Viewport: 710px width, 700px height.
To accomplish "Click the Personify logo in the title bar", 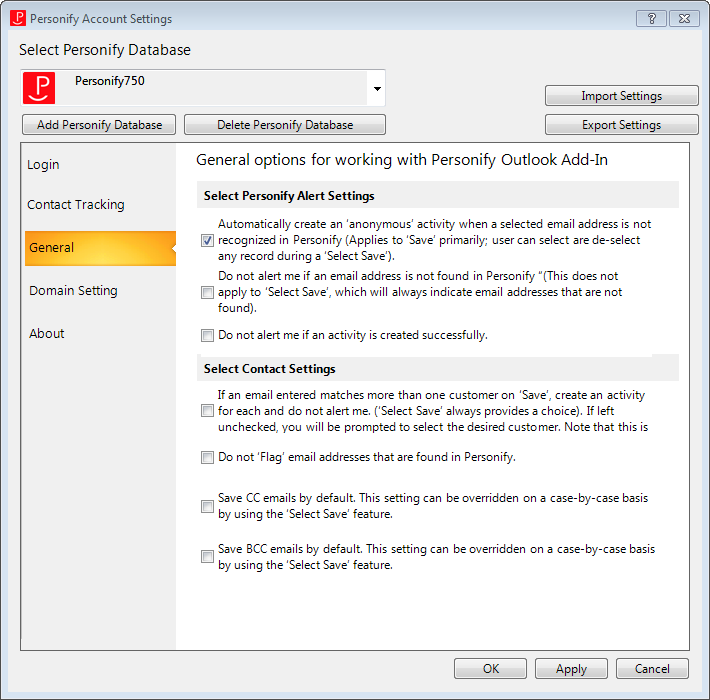I will 18,19.
